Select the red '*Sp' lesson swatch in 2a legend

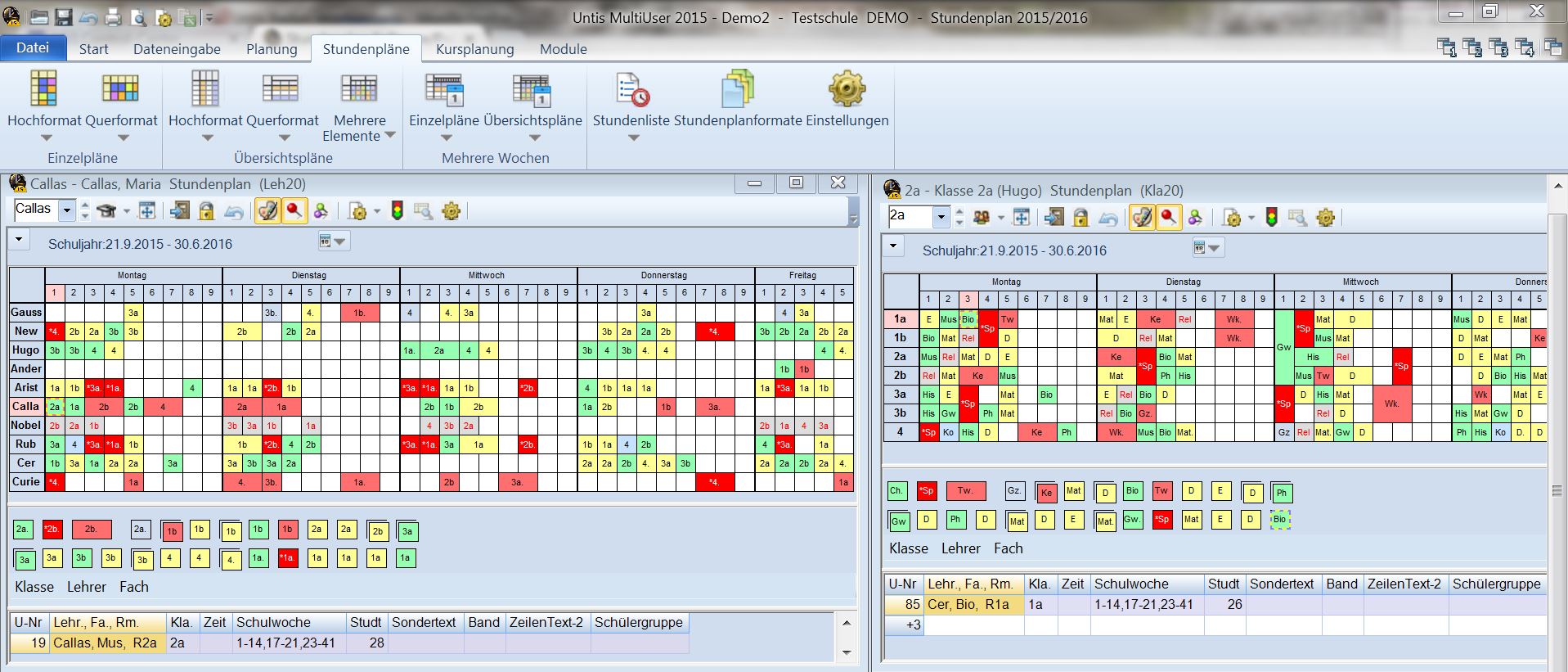click(x=926, y=491)
